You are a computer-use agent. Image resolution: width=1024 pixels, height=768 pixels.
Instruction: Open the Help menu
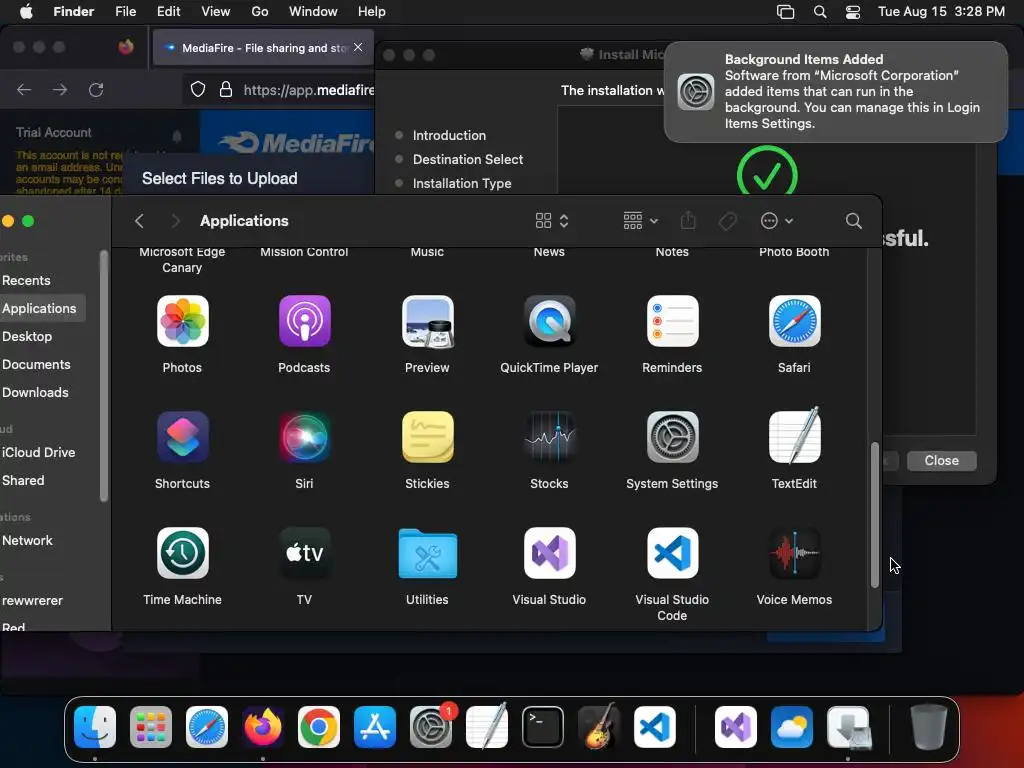point(372,12)
